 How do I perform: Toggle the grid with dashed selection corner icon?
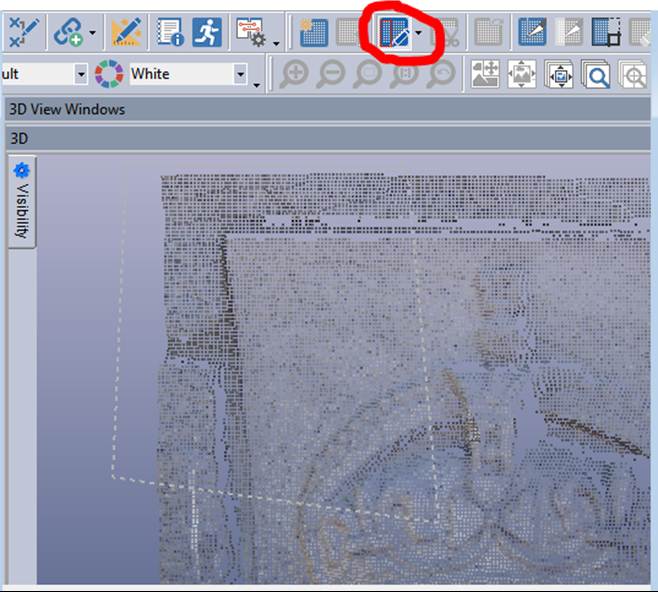pyautogui.click(x=605, y=32)
